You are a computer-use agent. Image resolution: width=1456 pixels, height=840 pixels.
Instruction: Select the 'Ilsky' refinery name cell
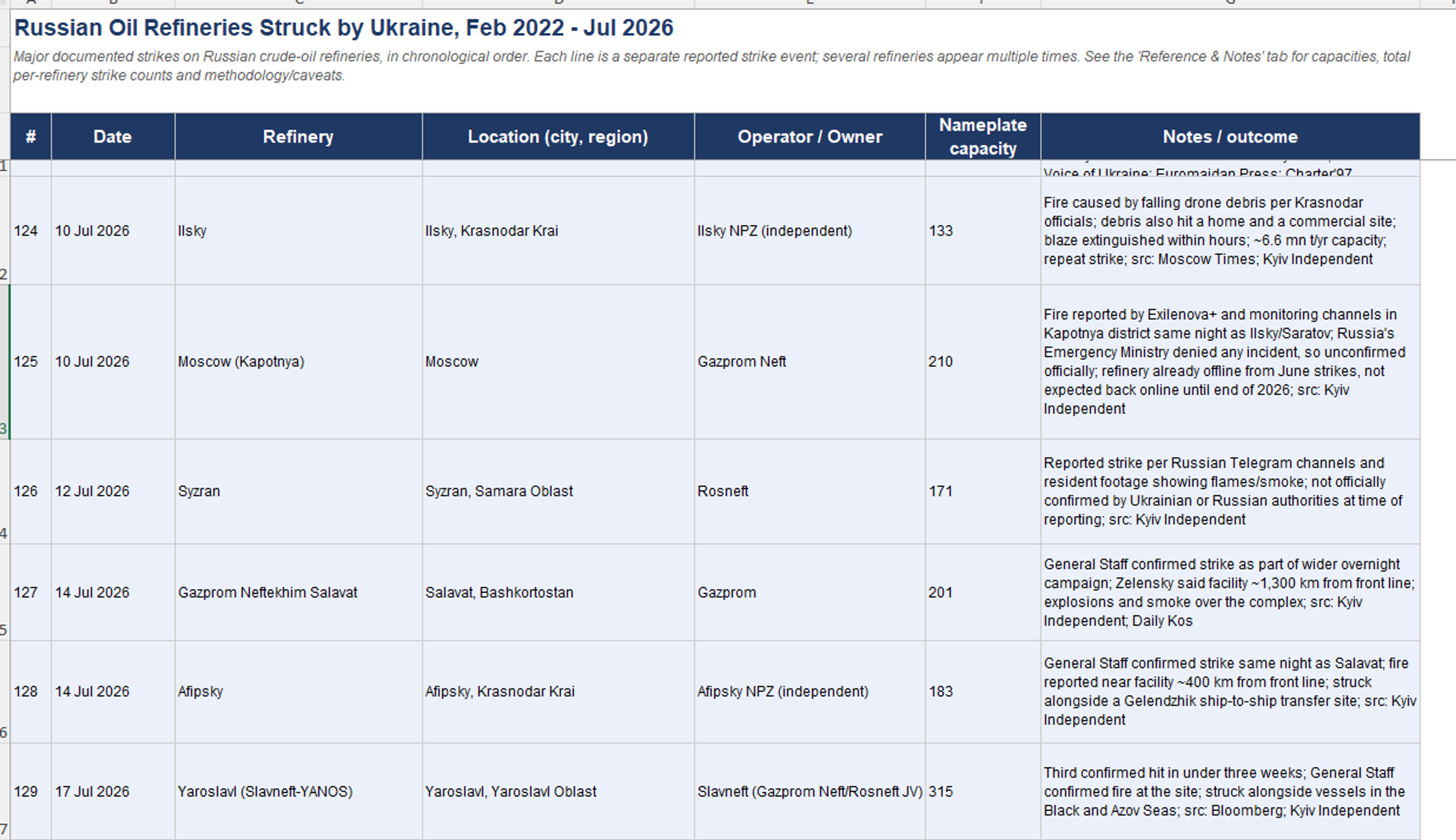pyautogui.click(x=299, y=231)
